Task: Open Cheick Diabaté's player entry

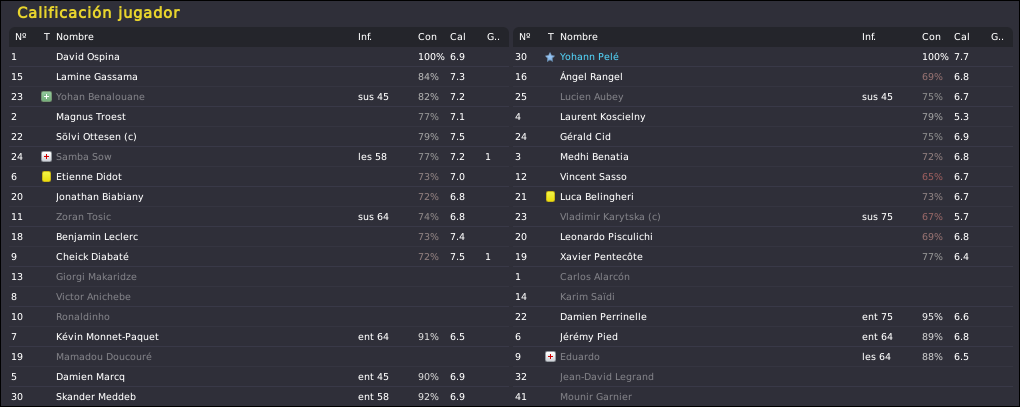Action: click(259, 257)
